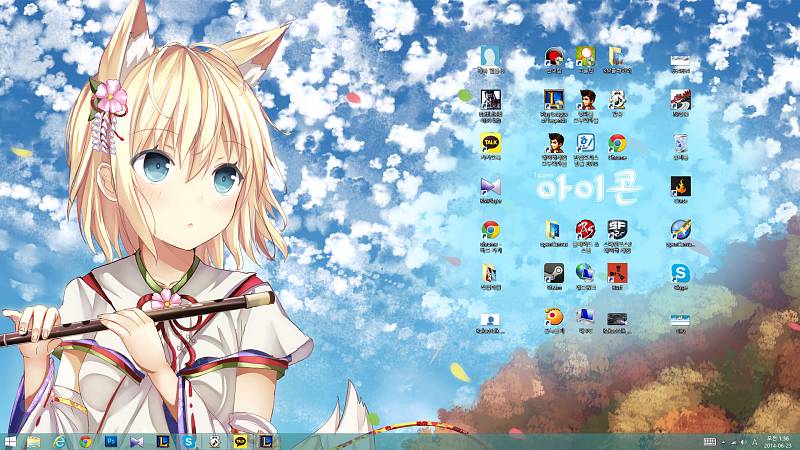
Task: Expand the hidden system tray icons
Action: coord(725,441)
